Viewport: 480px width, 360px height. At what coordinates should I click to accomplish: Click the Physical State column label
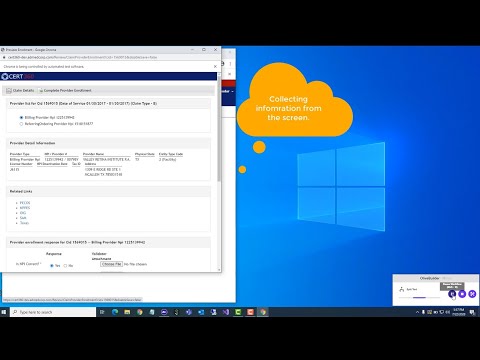145,154
